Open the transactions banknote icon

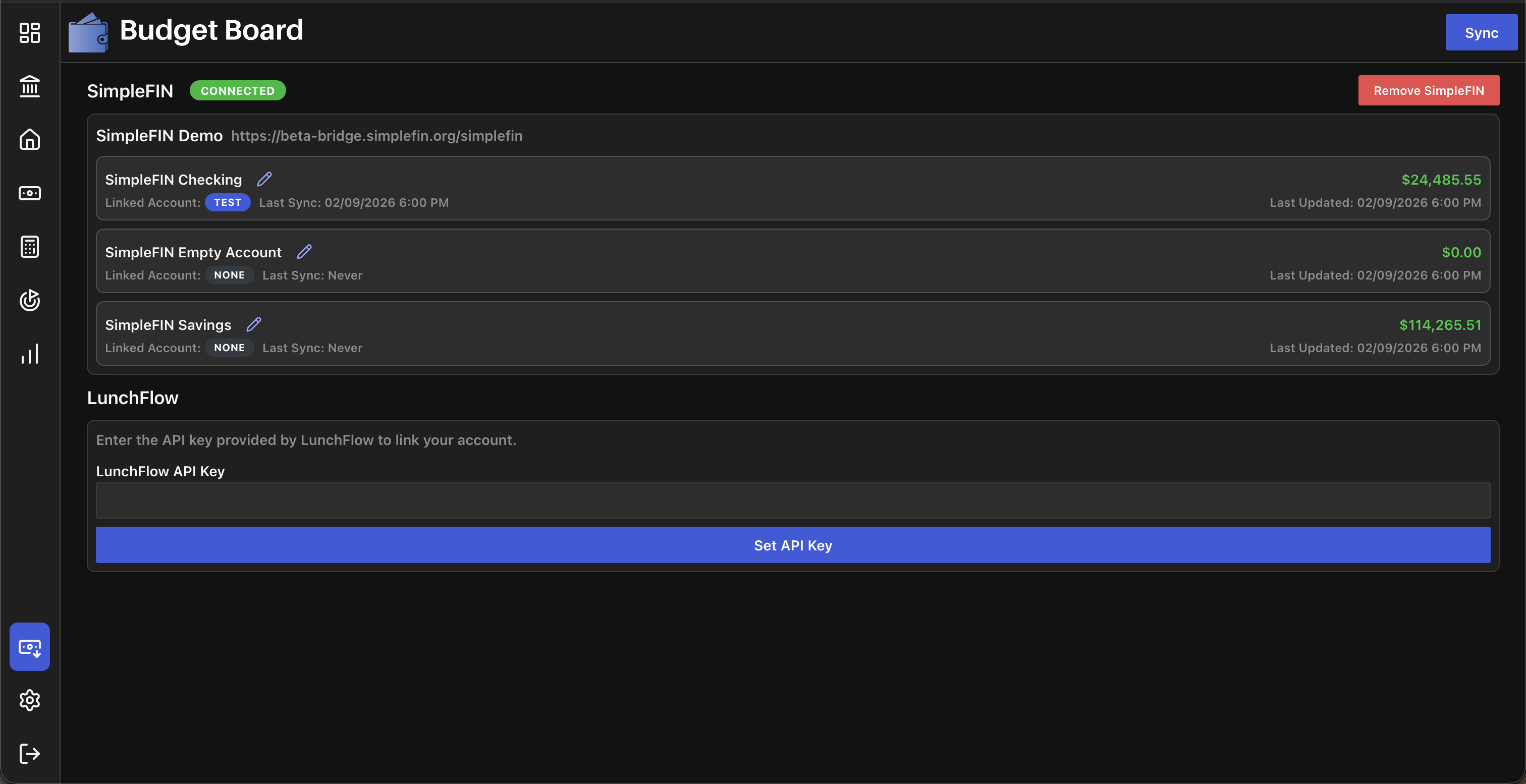[x=30, y=193]
